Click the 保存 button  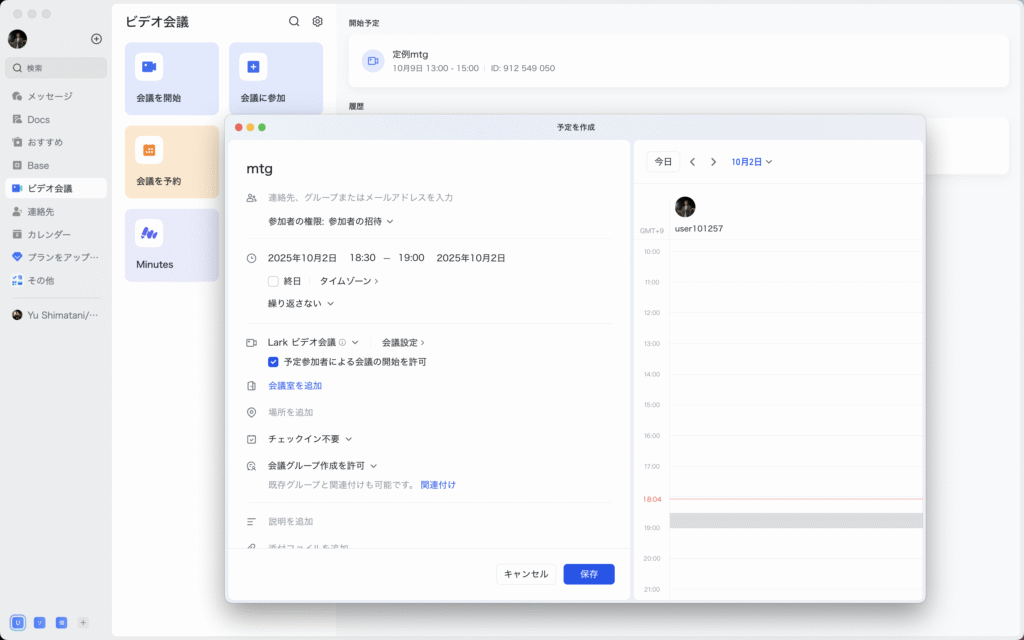pos(588,574)
